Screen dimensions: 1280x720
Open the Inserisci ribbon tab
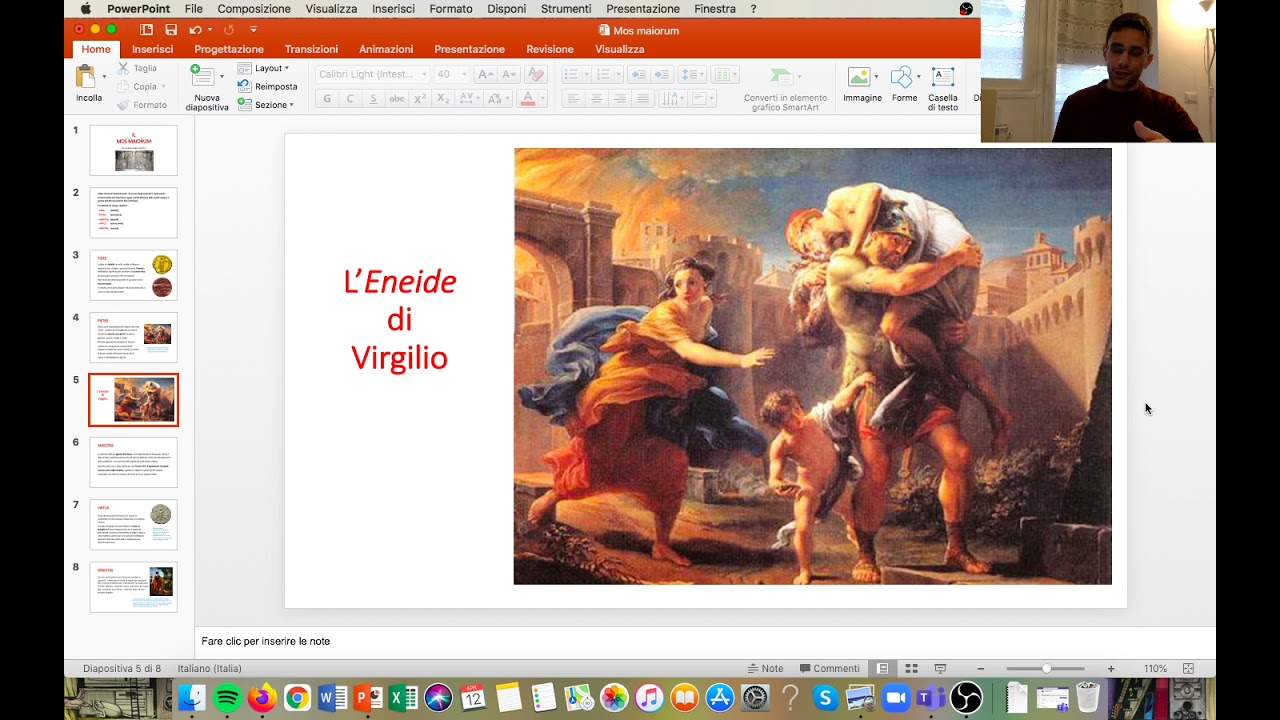(152, 49)
